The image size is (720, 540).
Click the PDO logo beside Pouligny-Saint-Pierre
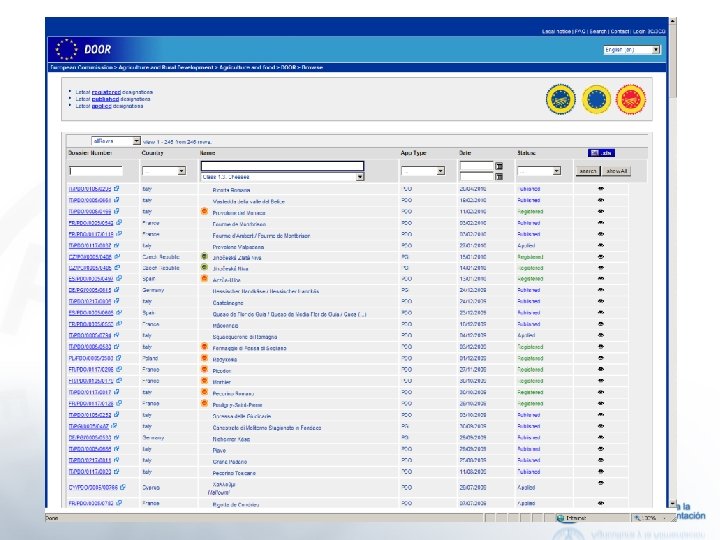pos(204,403)
